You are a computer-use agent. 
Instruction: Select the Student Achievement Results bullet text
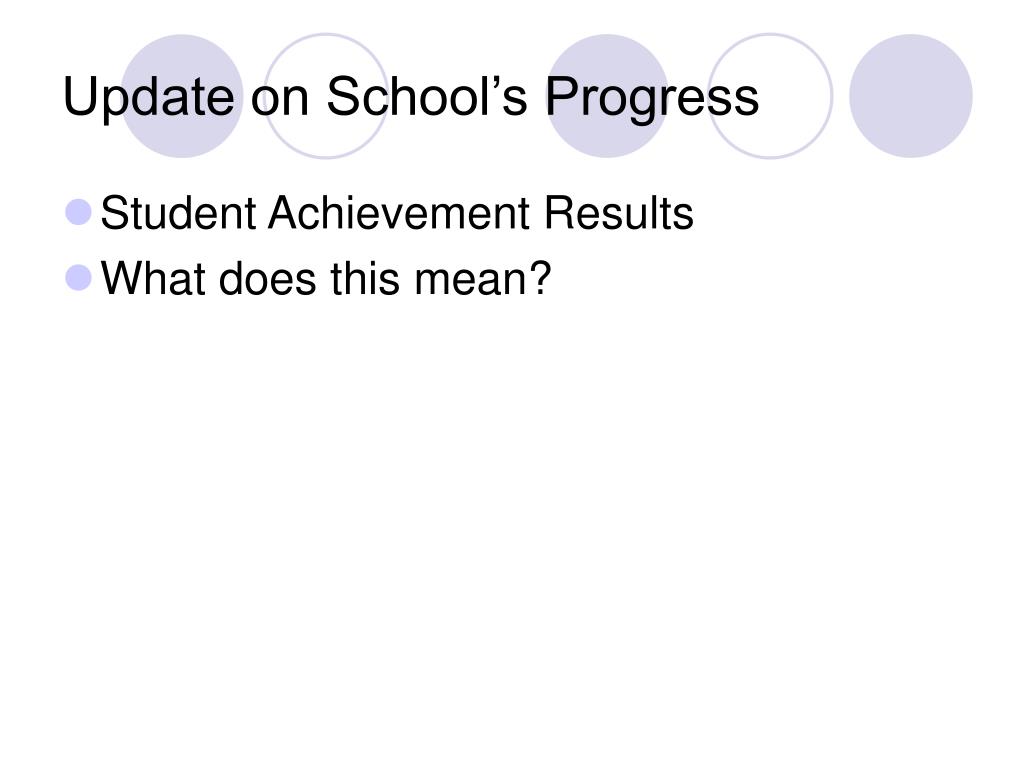click(397, 213)
